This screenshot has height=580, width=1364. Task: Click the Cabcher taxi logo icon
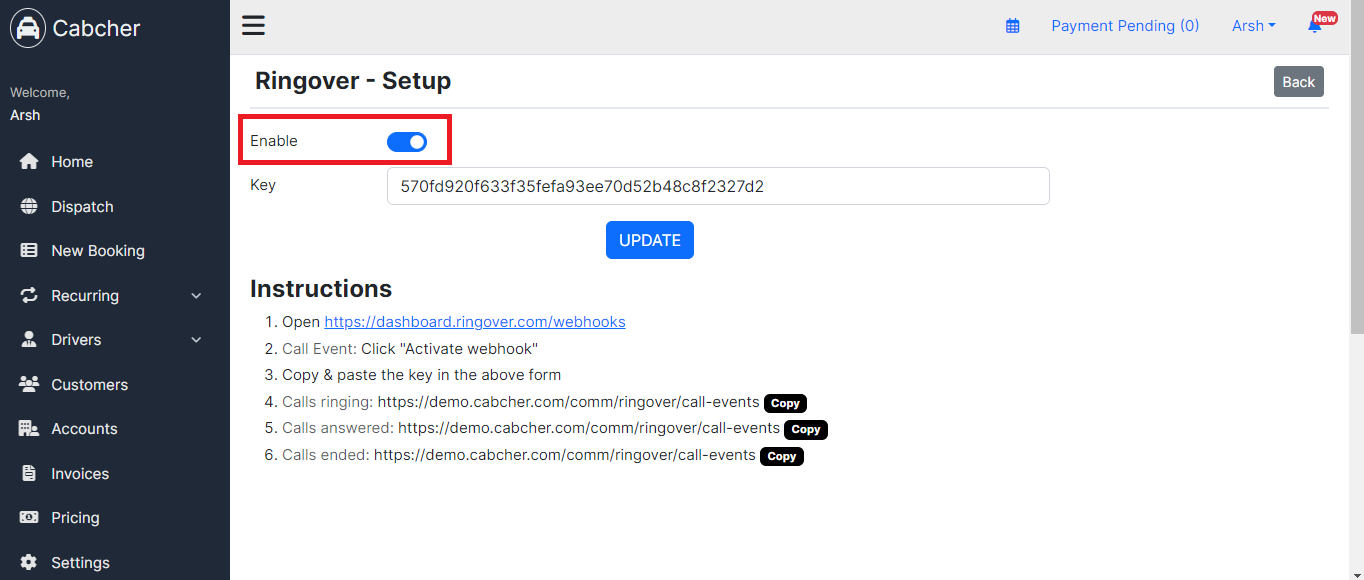(28, 28)
